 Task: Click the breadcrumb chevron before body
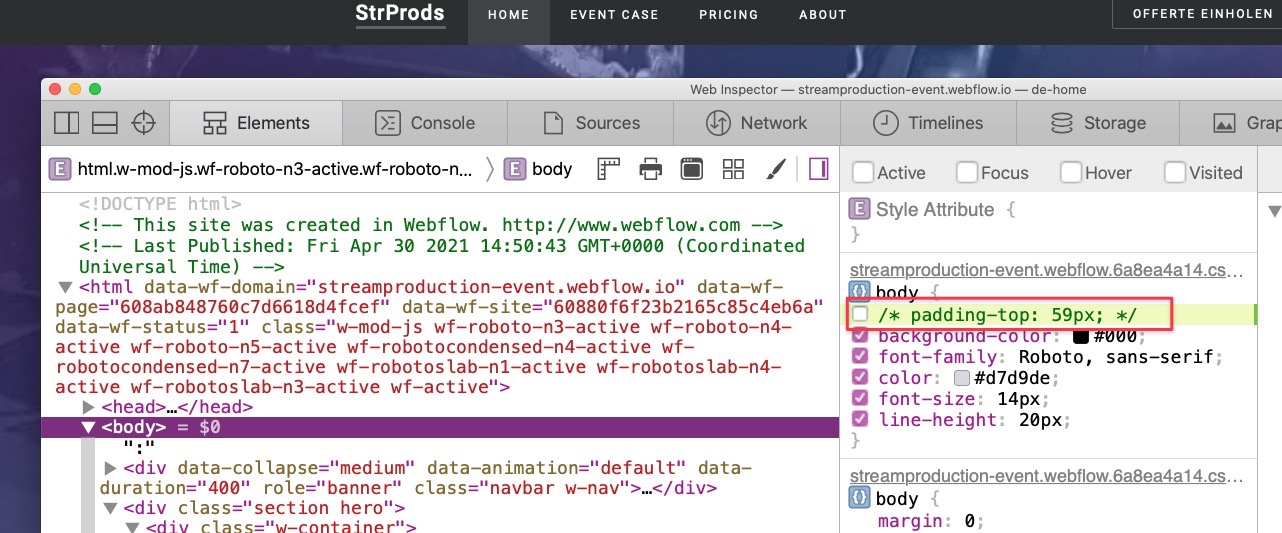point(490,168)
